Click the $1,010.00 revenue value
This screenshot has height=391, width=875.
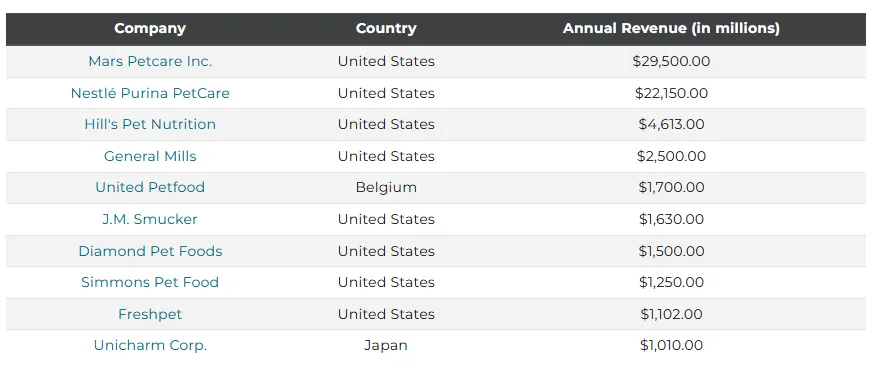(x=671, y=345)
